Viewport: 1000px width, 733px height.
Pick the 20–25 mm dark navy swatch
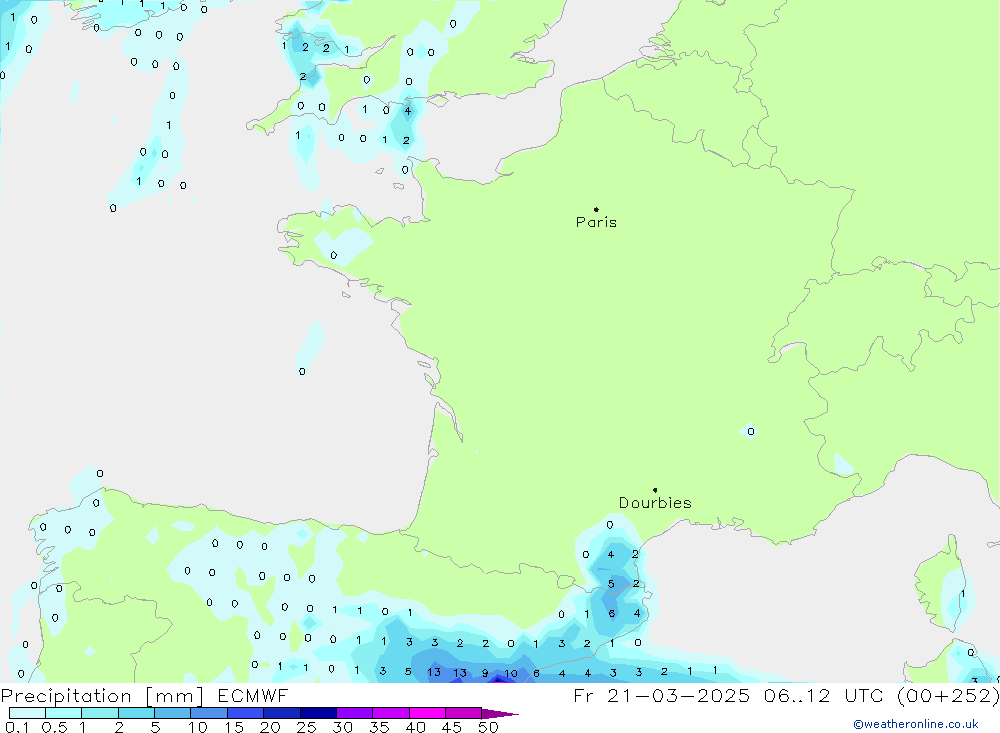282,713
